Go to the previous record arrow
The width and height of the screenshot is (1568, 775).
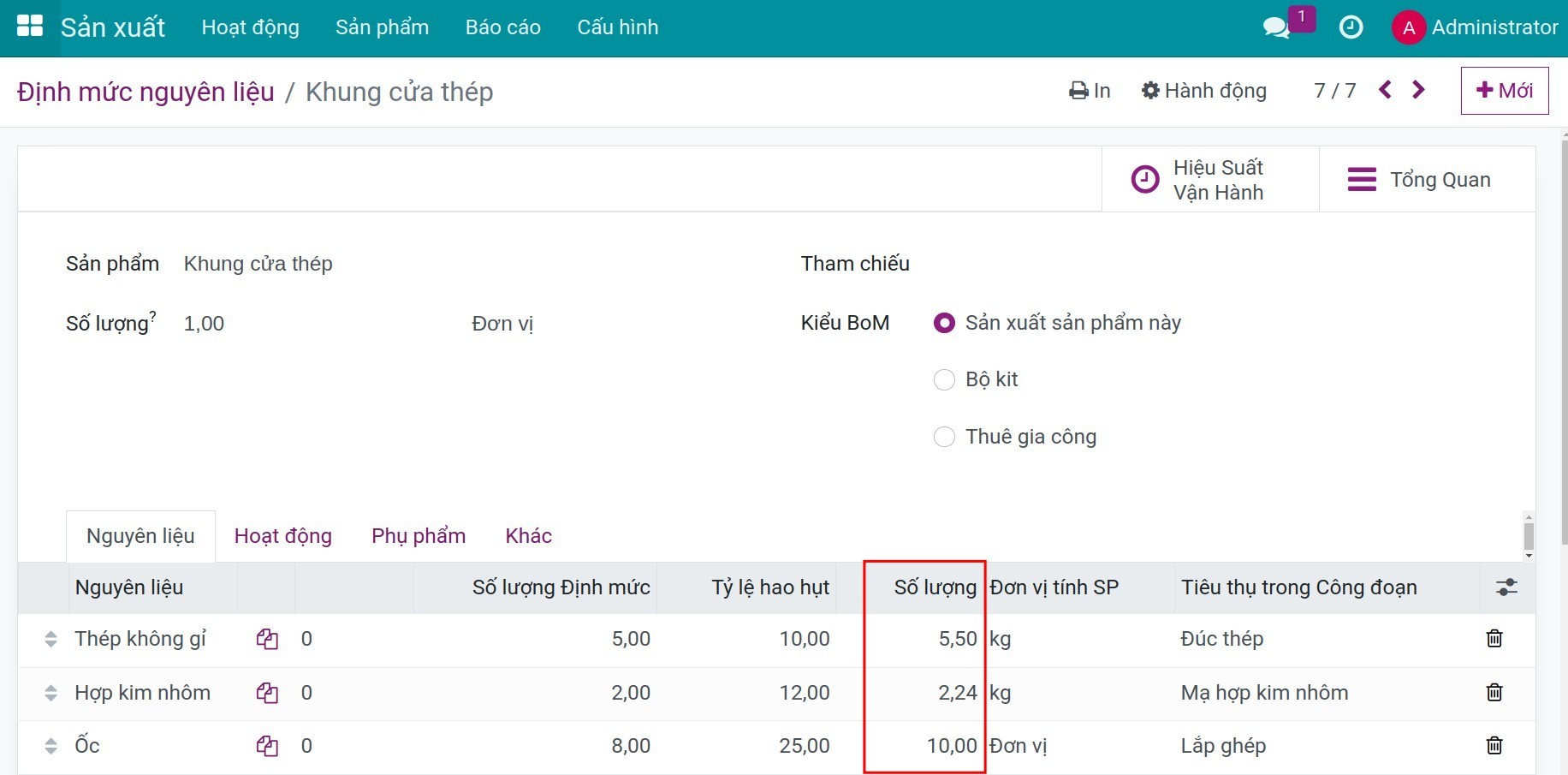click(1385, 90)
